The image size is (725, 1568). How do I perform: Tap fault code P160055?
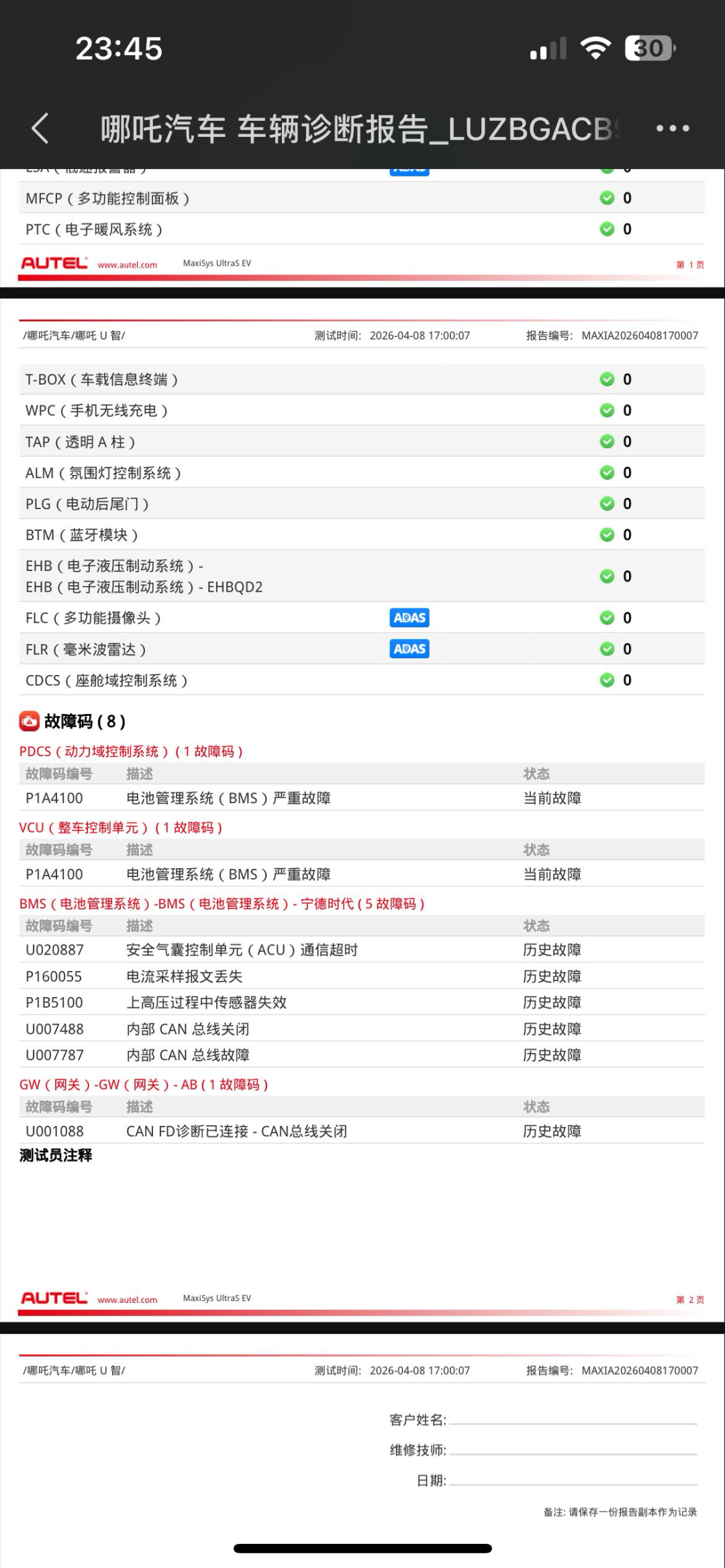(54, 976)
